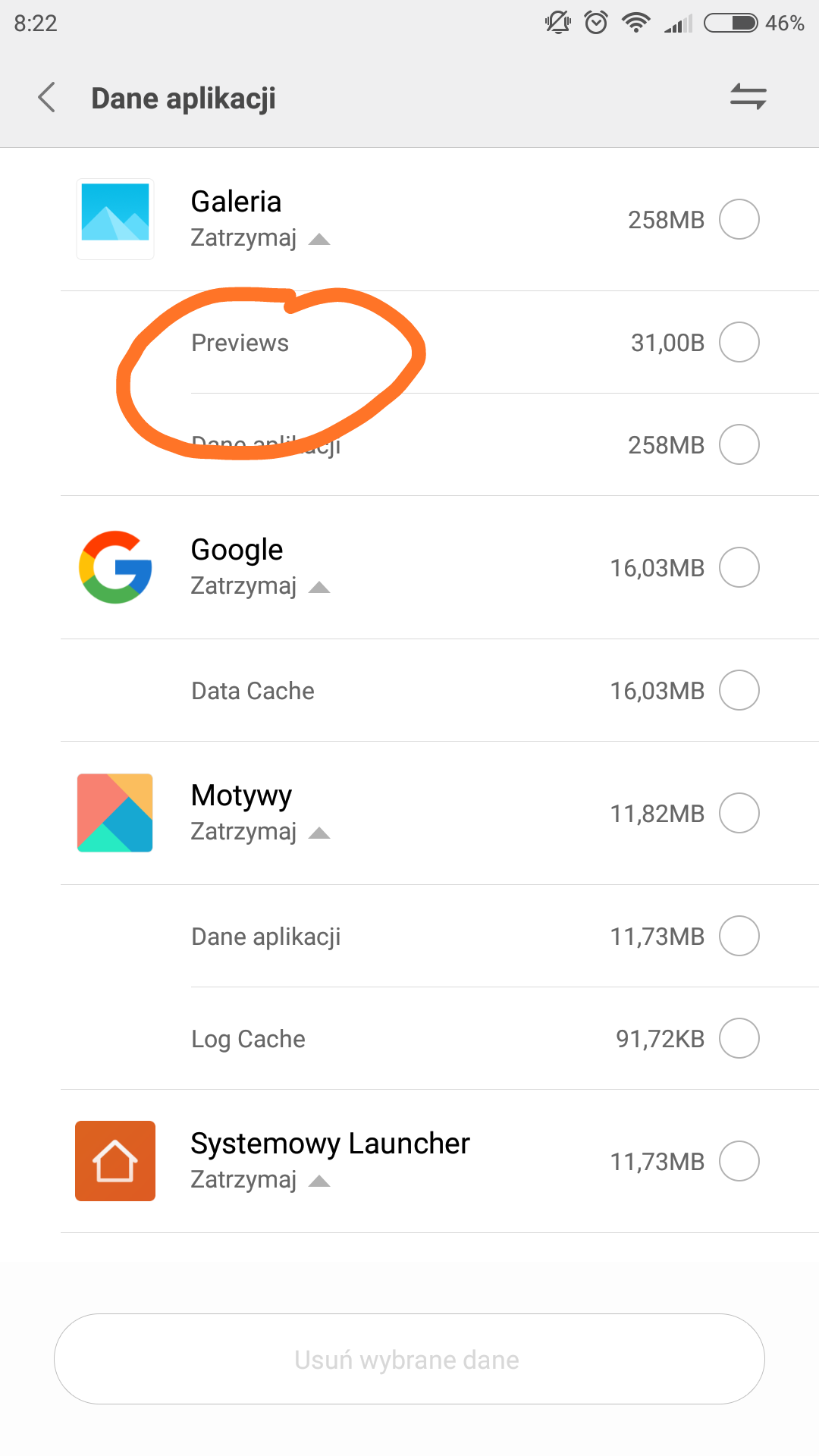Select the Log Cache radio button
The height and width of the screenshot is (1456, 819).
coord(739,1038)
